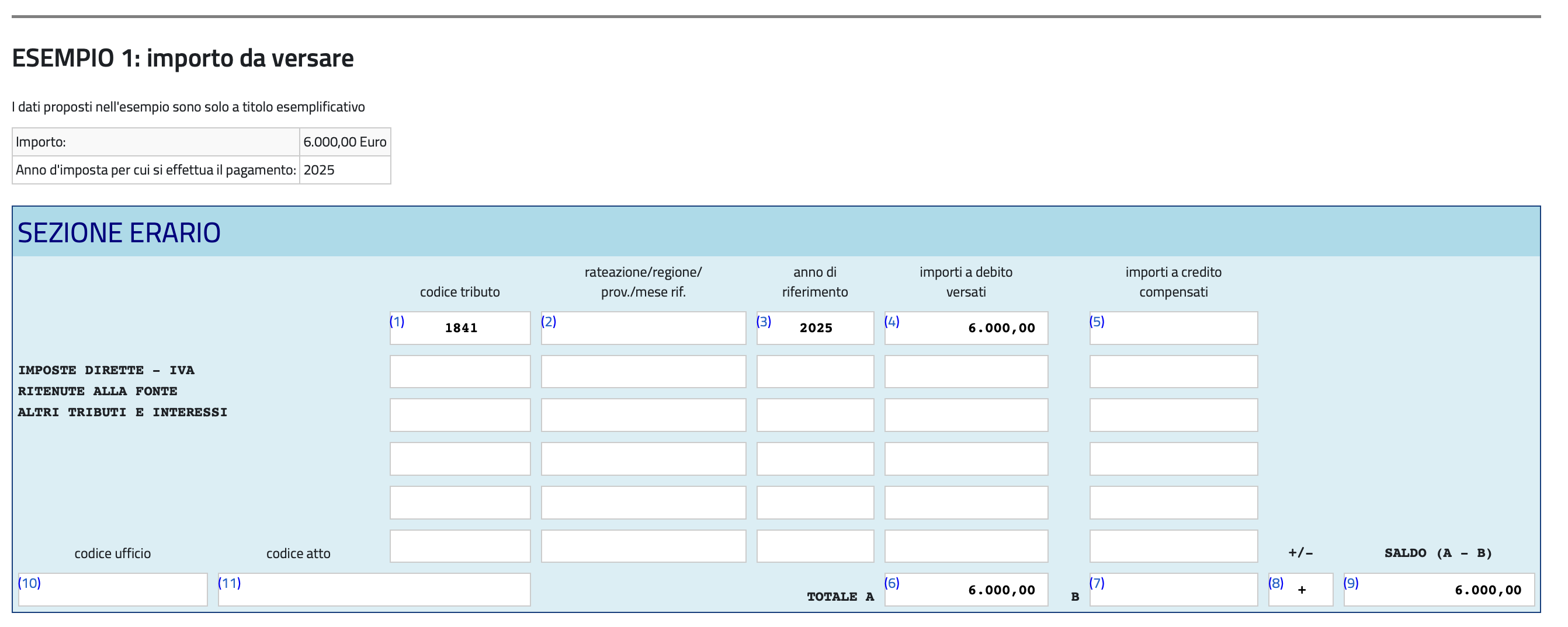Click the anno di riferimento field with 2025
This screenshot has height=627, width=1568.
[814, 328]
